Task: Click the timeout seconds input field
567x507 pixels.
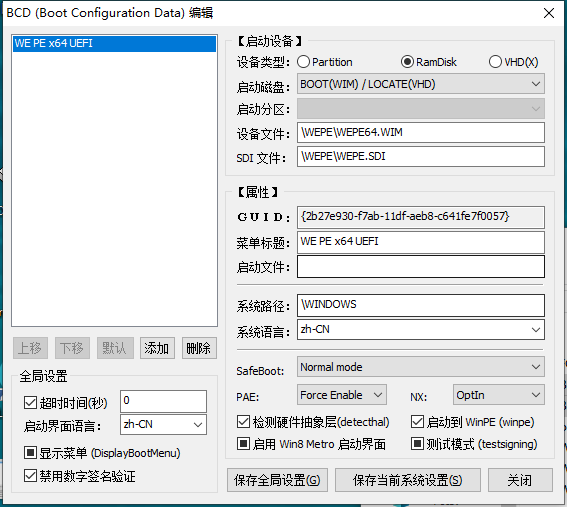Action: (163, 401)
